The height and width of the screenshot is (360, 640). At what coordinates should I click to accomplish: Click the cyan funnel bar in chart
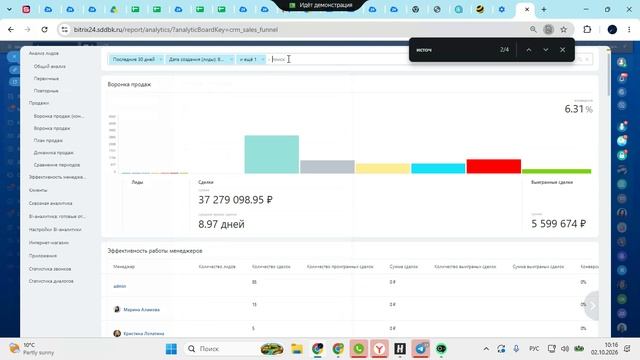pyautogui.click(x=438, y=169)
